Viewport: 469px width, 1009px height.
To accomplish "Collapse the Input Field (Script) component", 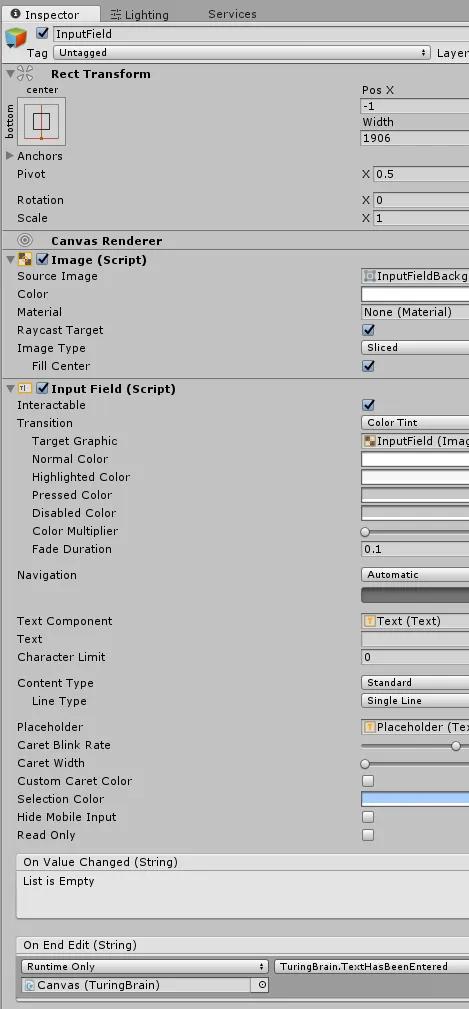I will 10,388.
